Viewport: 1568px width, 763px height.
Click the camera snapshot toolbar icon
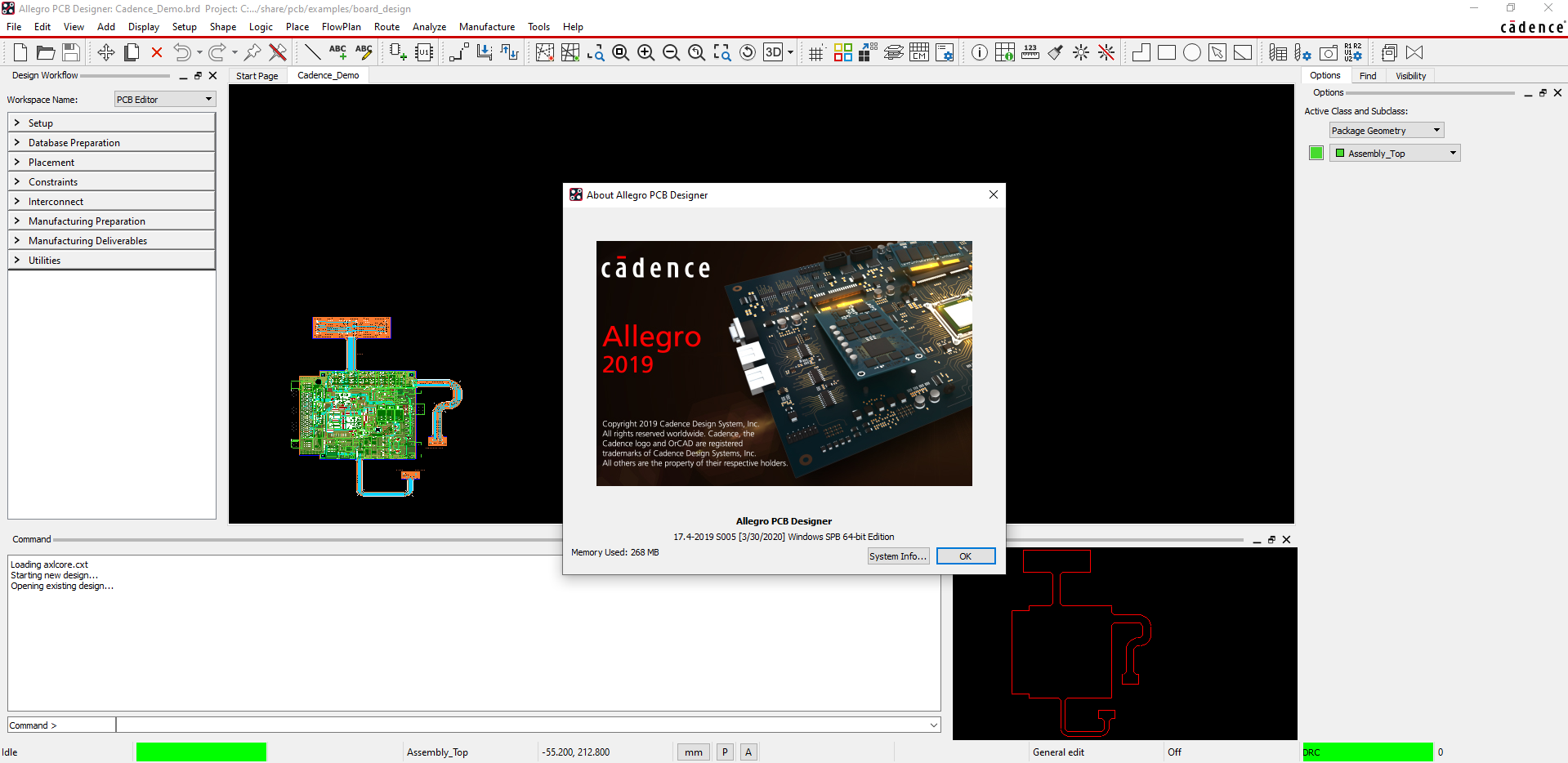(1329, 53)
